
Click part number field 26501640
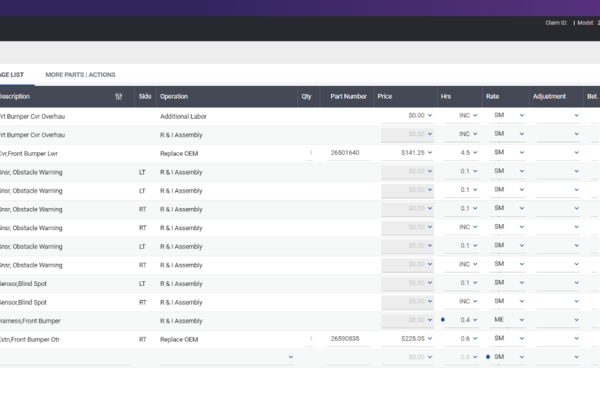pyautogui.click(x=344, y=153)
